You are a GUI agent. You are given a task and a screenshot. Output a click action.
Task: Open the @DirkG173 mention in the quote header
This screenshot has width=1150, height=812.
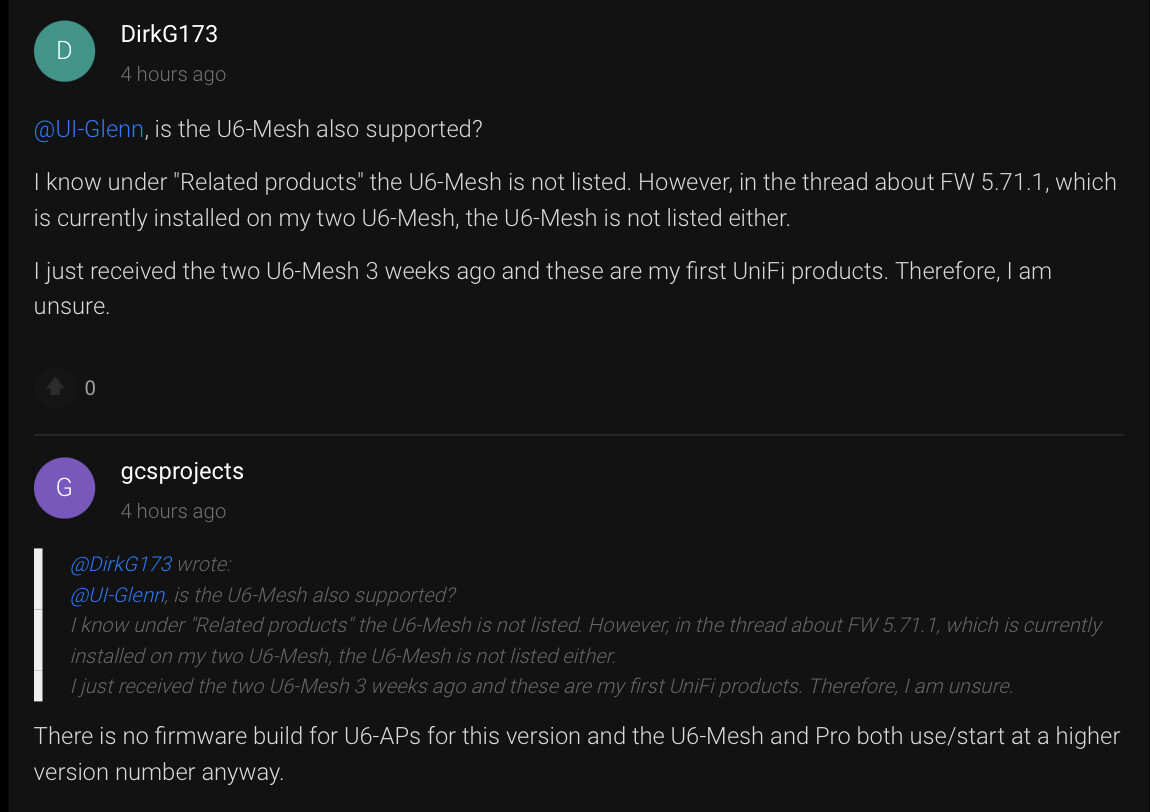[x=121, y=564]
